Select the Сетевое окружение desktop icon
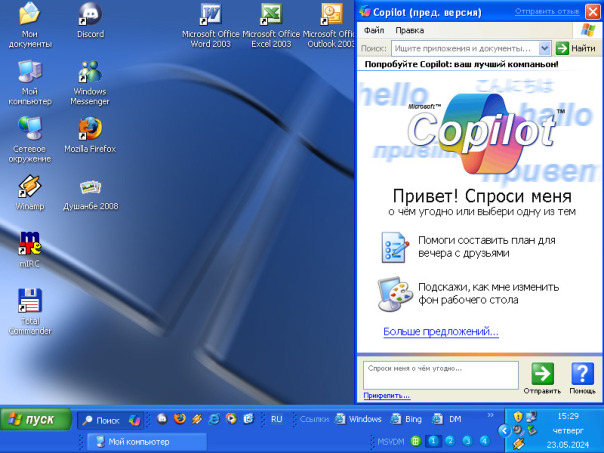 30,140
